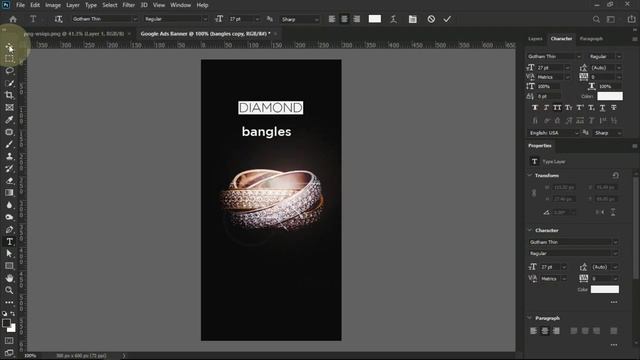Screen dimensions: 640x360
Task: Open anti-aliasing Sharp dropdown in options bar
Action: 316,19
